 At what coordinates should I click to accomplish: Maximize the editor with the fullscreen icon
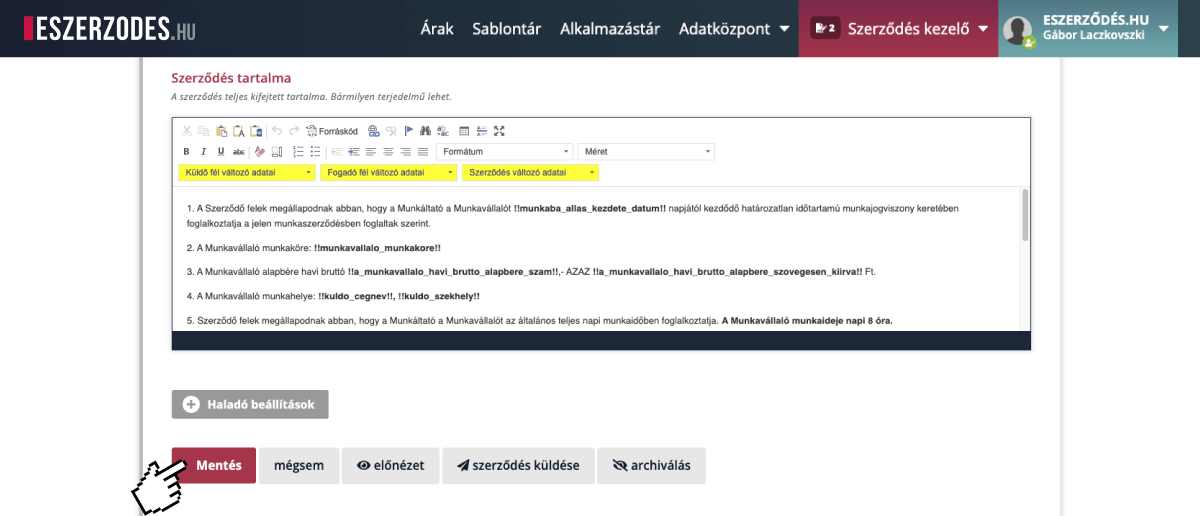499,131
